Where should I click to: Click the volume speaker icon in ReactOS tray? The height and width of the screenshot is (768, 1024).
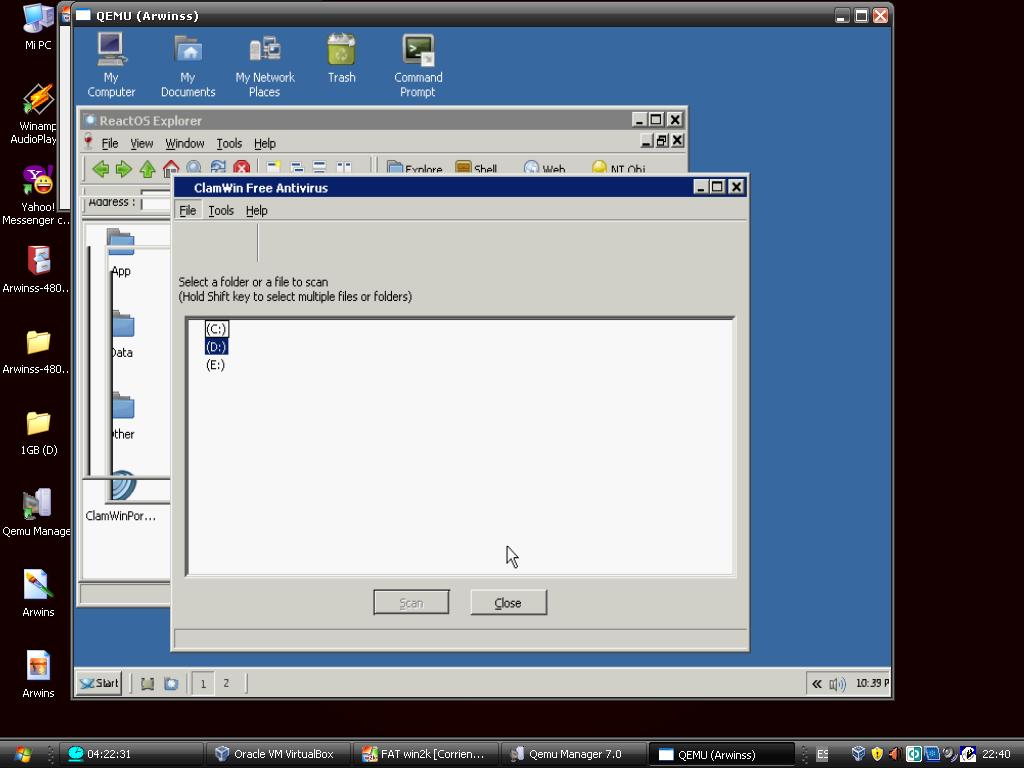pos(837,684)
